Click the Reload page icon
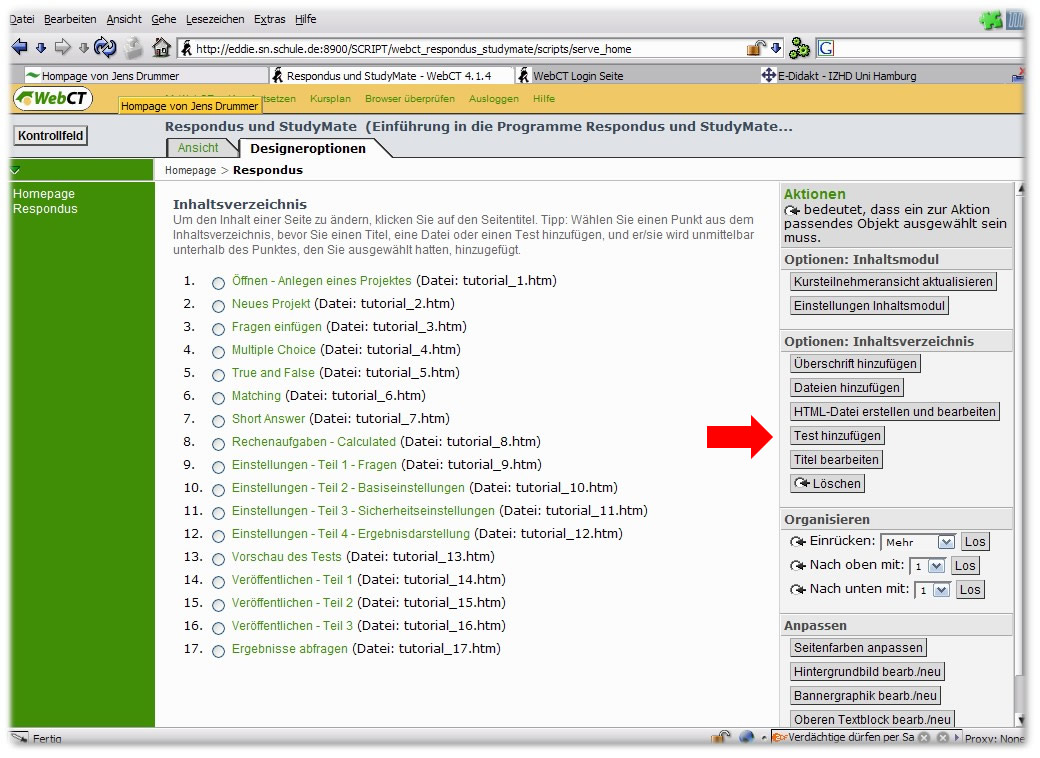The height and width of the screenshot is (758, 1040). tap(105, 45)
